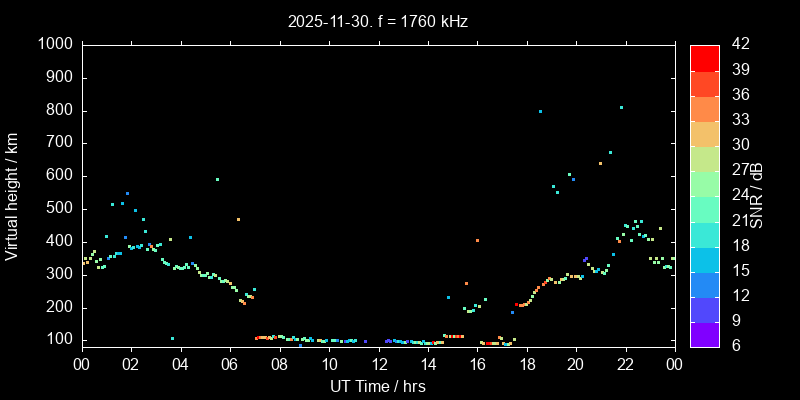Click the 1000 km tick on y-axis
The height and width of the screenshot is (400, 800).
coord(55,44)
